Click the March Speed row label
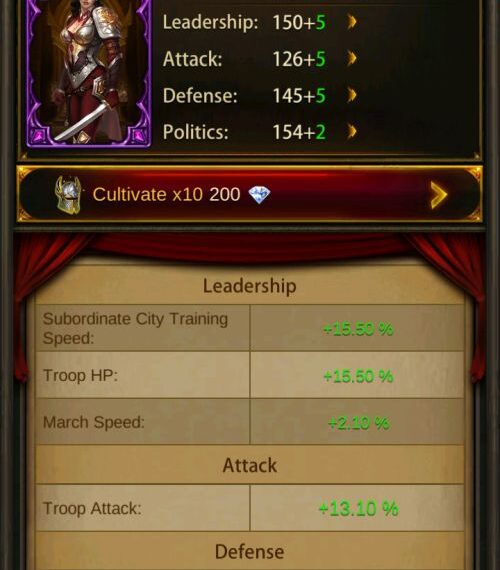This screenshot has width=500, height=570. tap(94, 422)
